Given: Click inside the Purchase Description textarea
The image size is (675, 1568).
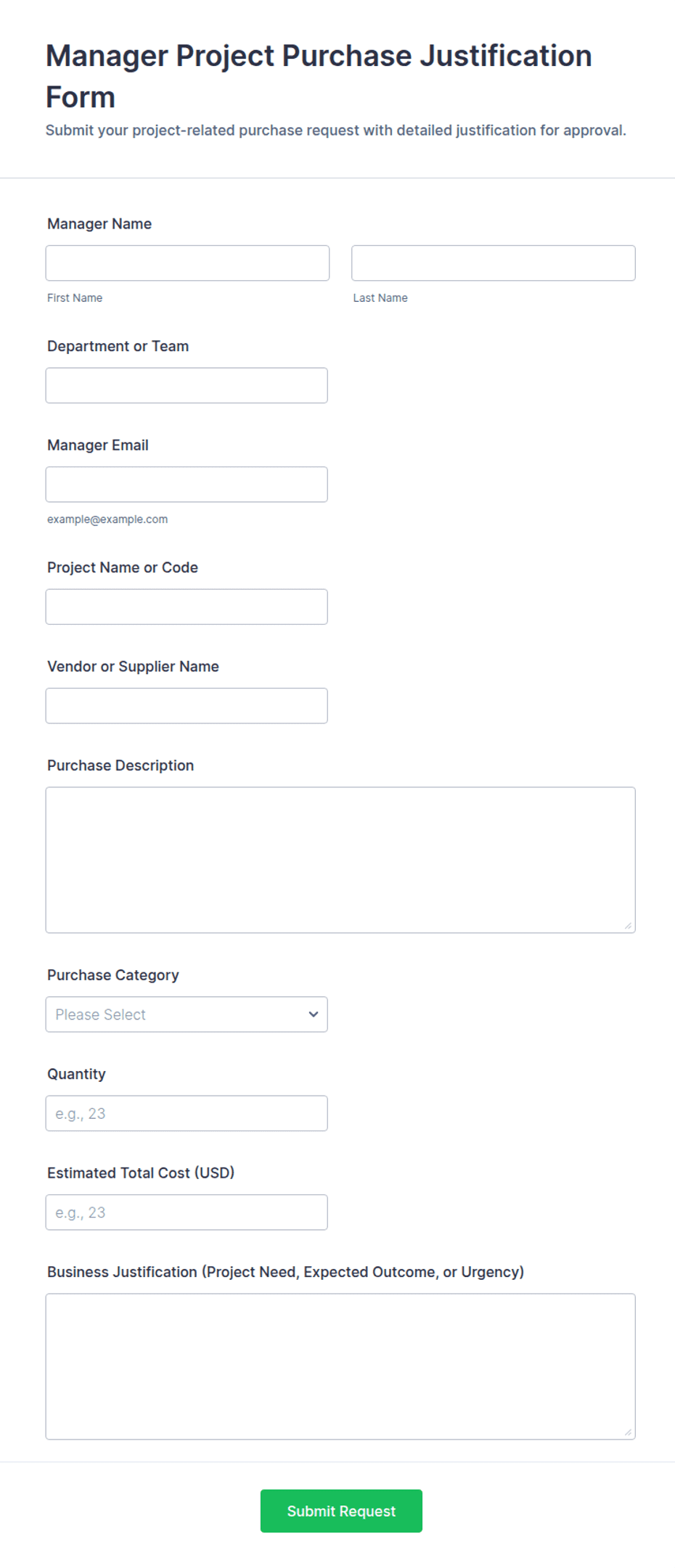Looking at the screenshot, I should click(x=340, y=859).
